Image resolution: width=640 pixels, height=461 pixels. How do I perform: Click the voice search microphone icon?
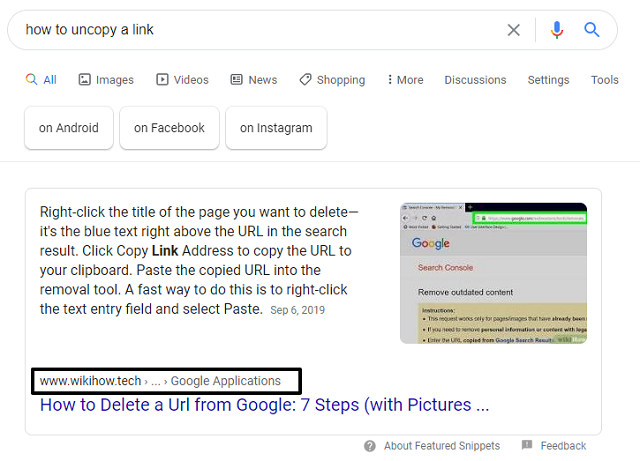point(557,30)
